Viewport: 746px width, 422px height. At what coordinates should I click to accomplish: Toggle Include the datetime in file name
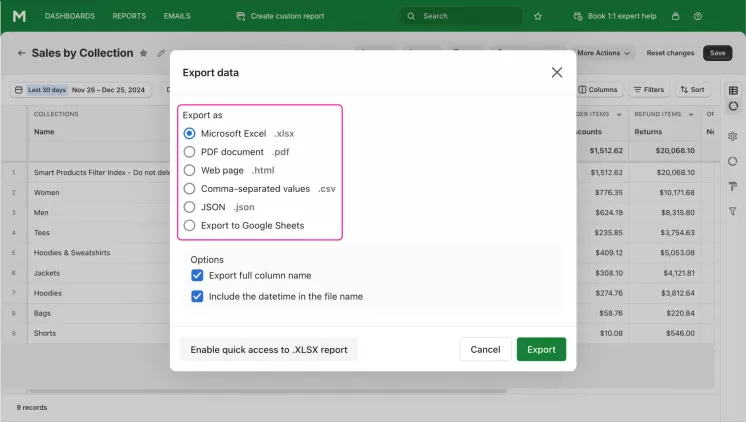(x=197, y=296)
